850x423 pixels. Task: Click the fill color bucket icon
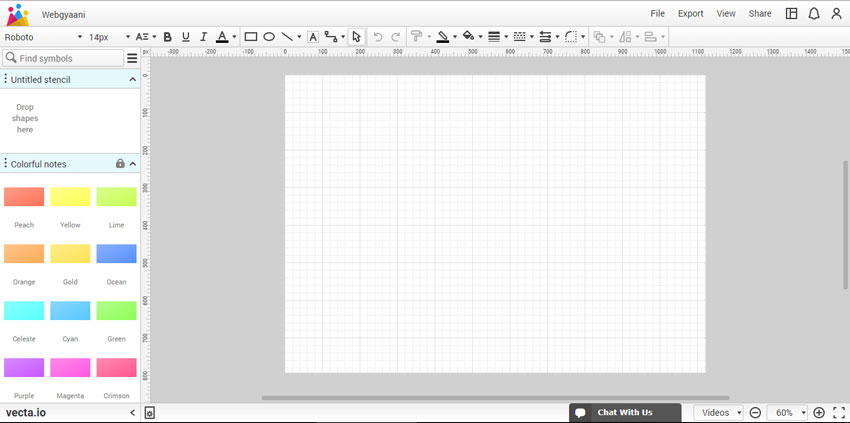click(x=467, y=37)
